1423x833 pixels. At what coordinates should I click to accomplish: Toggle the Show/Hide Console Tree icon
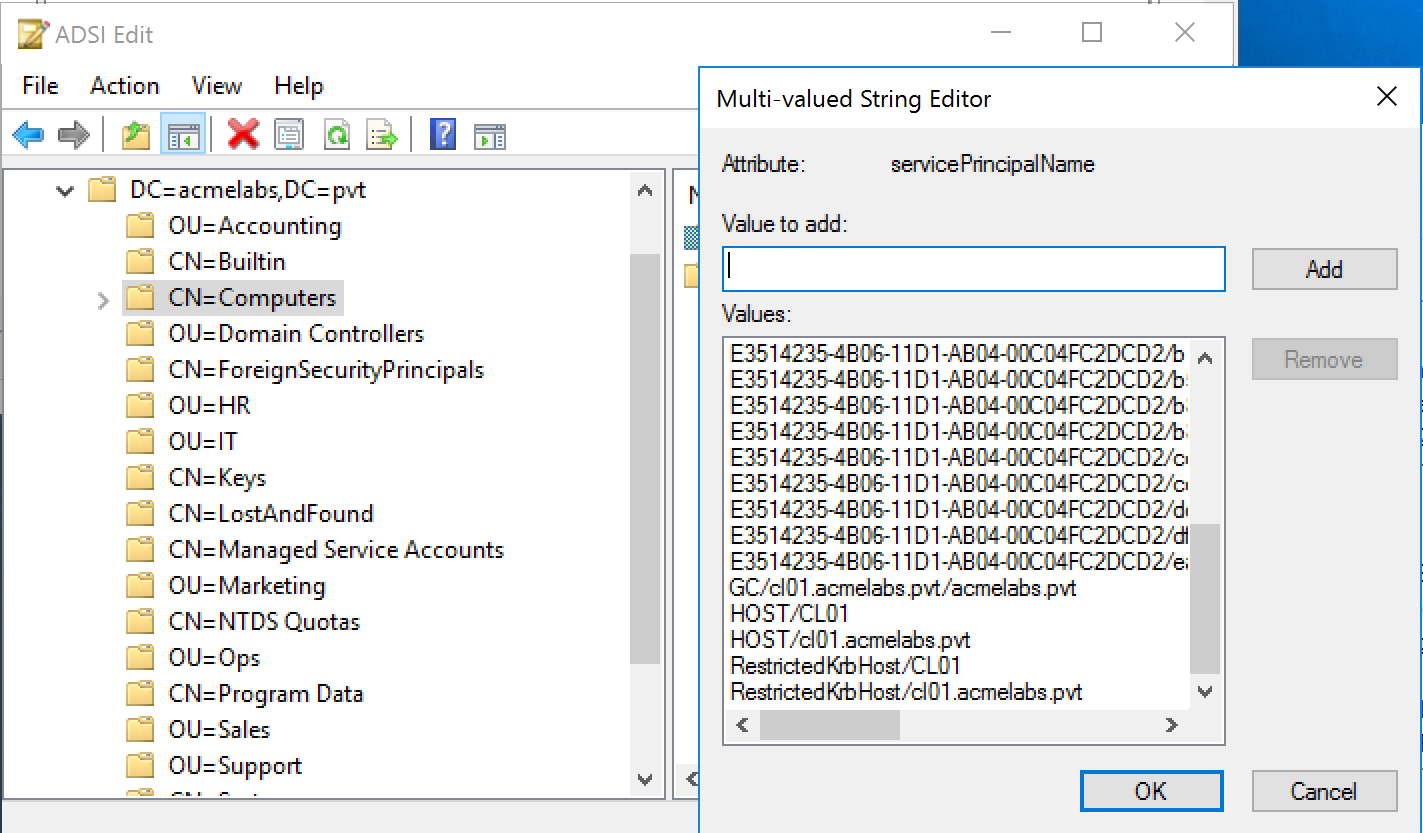pos(182,134)
